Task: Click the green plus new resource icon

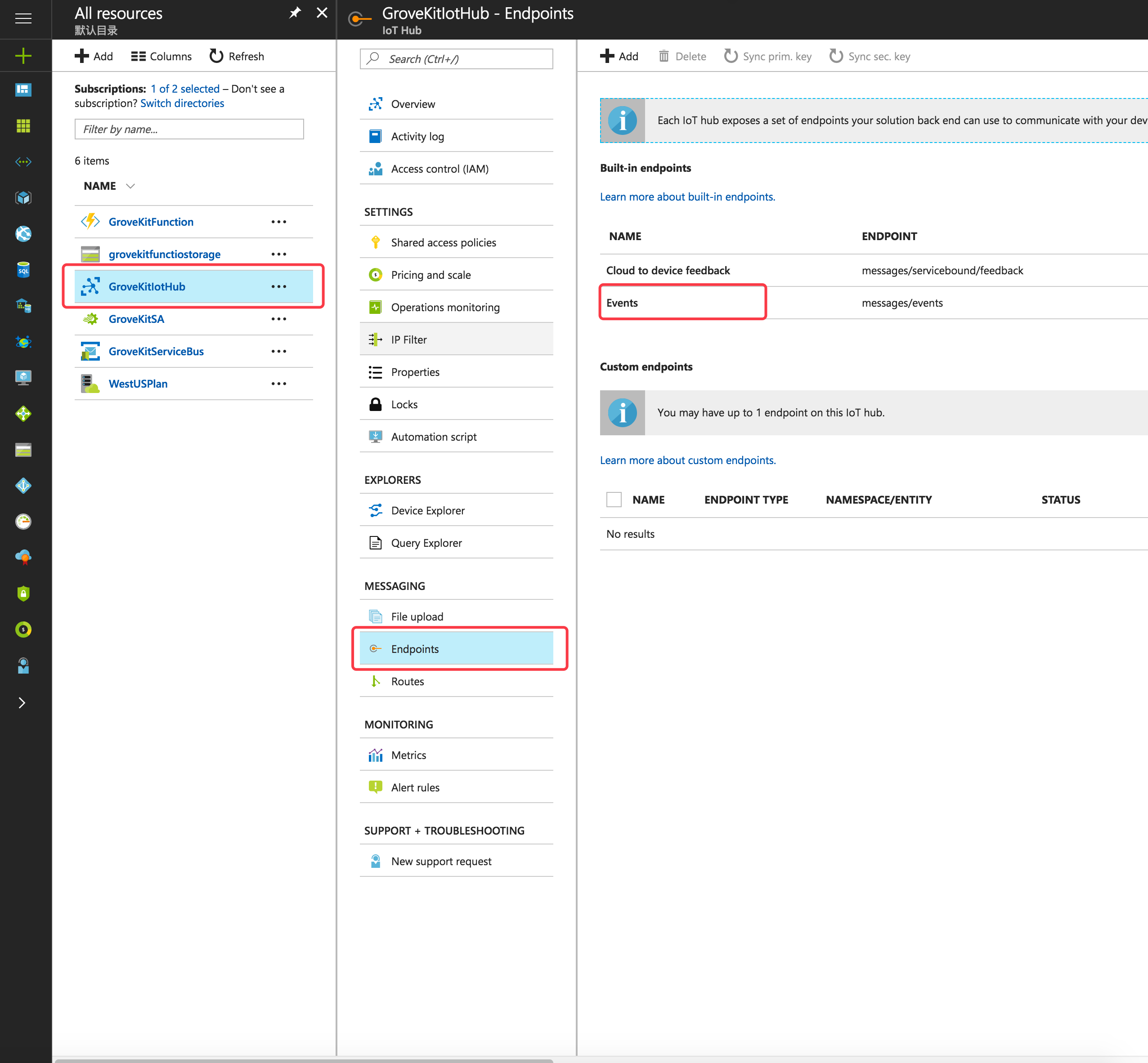Action: (x=23, y=56)
